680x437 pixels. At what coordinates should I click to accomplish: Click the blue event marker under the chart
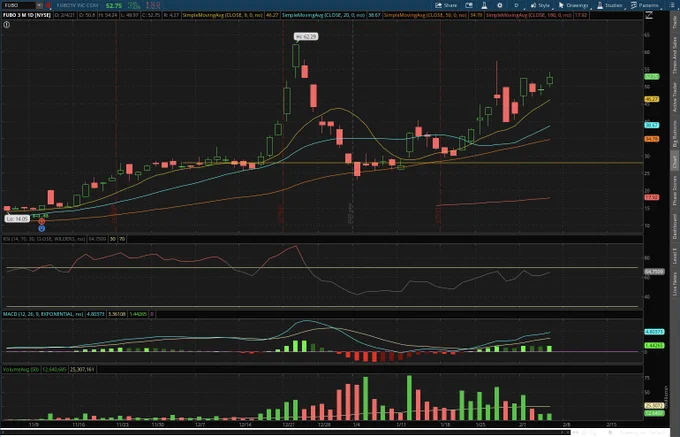coord(42,228)
